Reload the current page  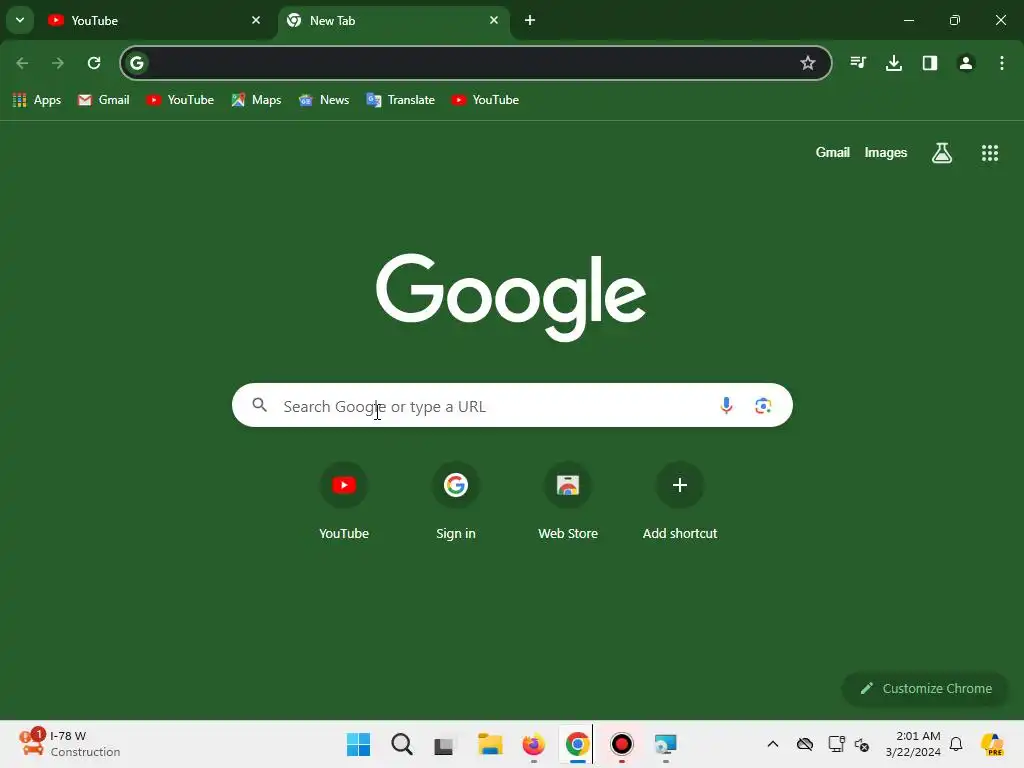[94, 63]
